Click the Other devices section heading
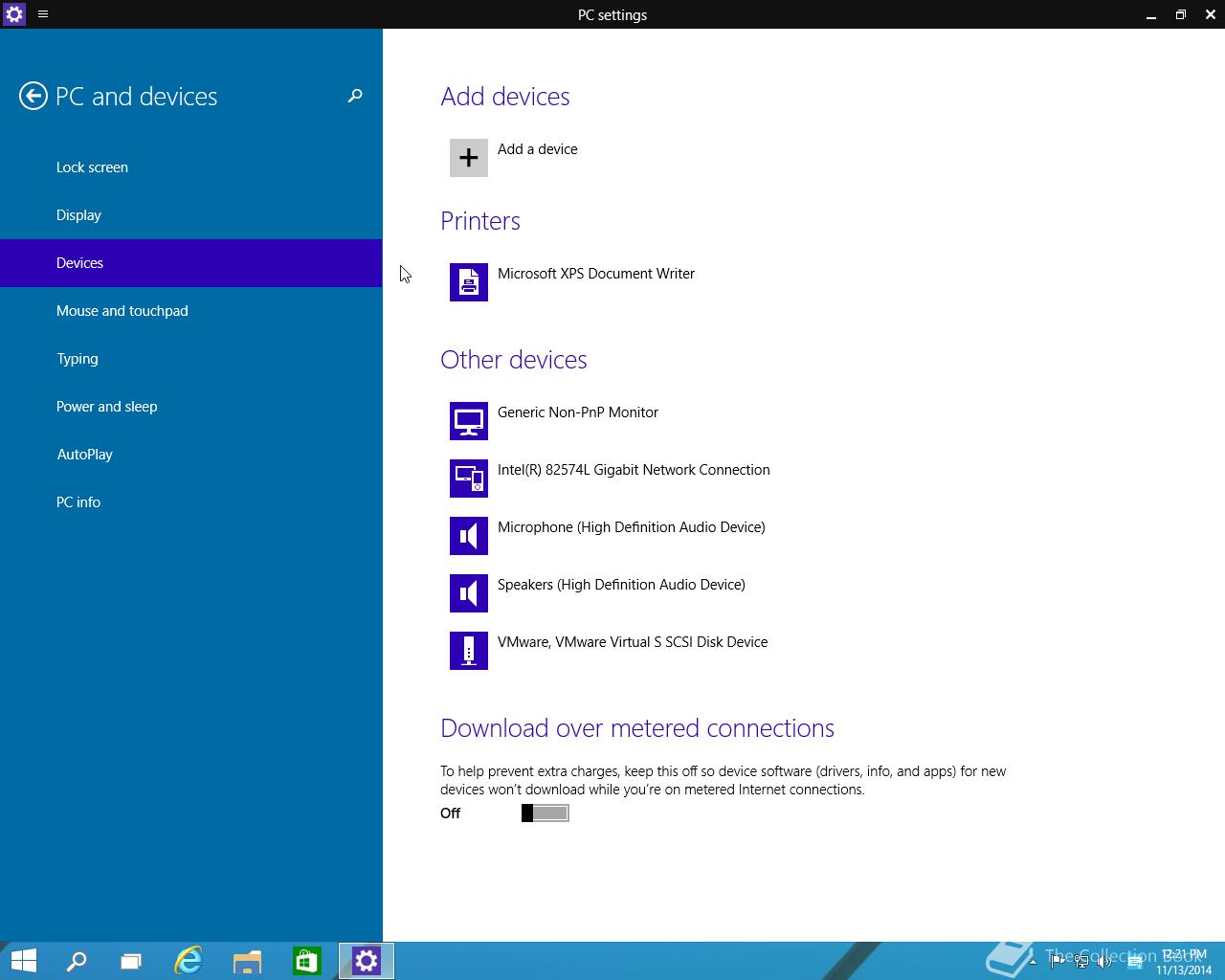Viewport: 1225px width, 980px height. tap(514, 360)
